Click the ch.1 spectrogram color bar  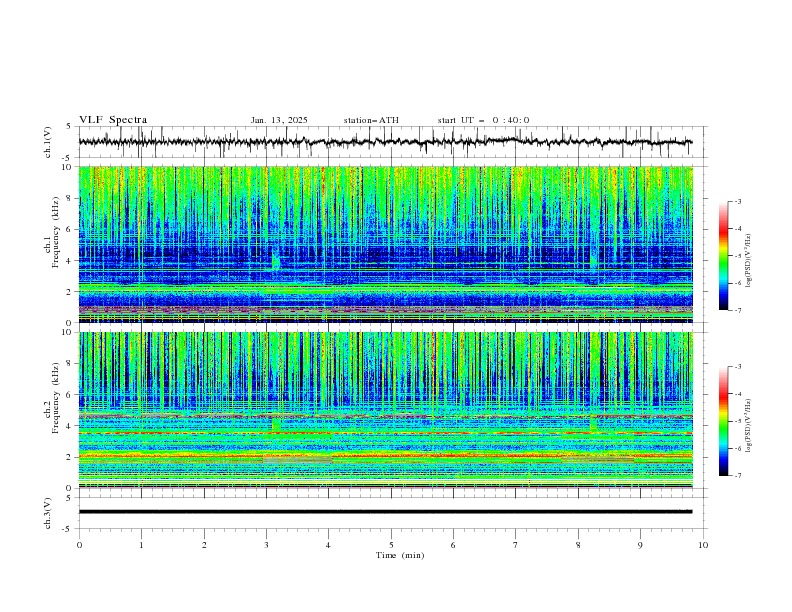click(x=723, y=256)
